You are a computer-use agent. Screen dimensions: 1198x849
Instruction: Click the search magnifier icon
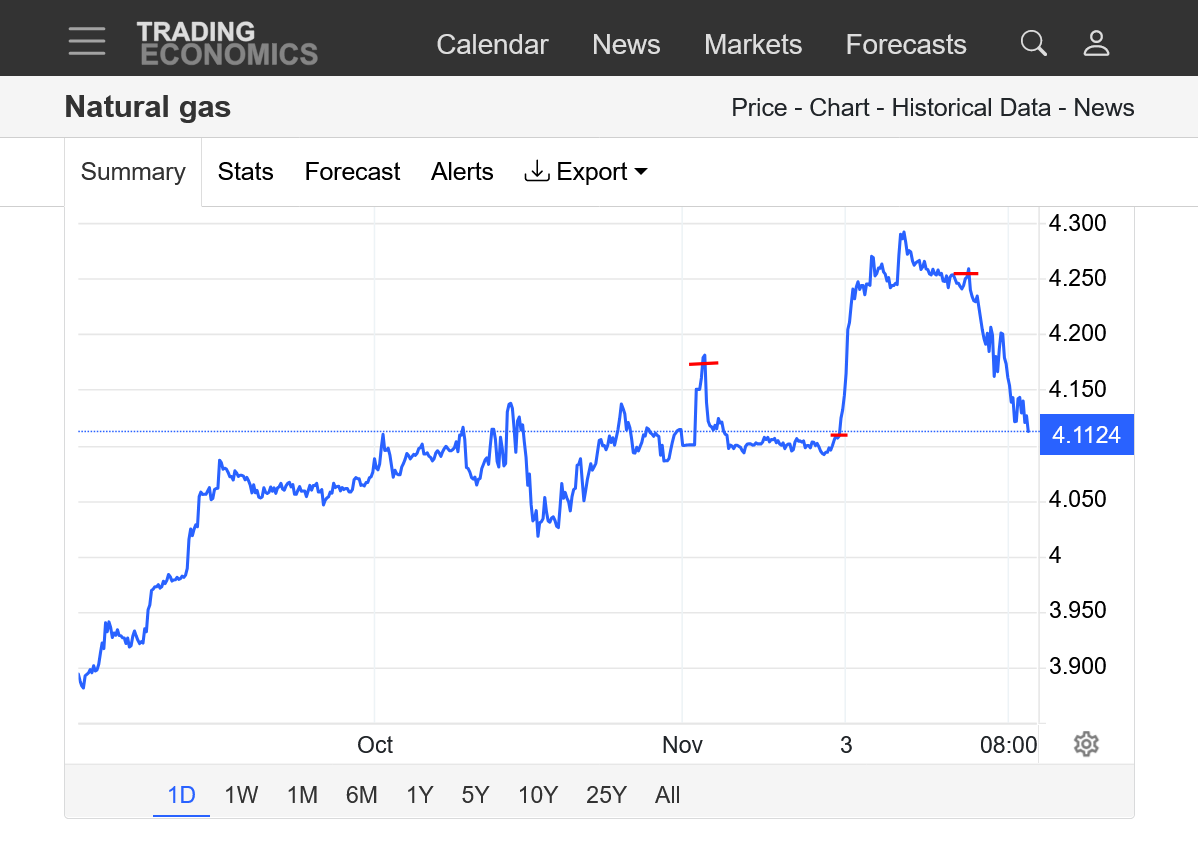pos(1033,43)
